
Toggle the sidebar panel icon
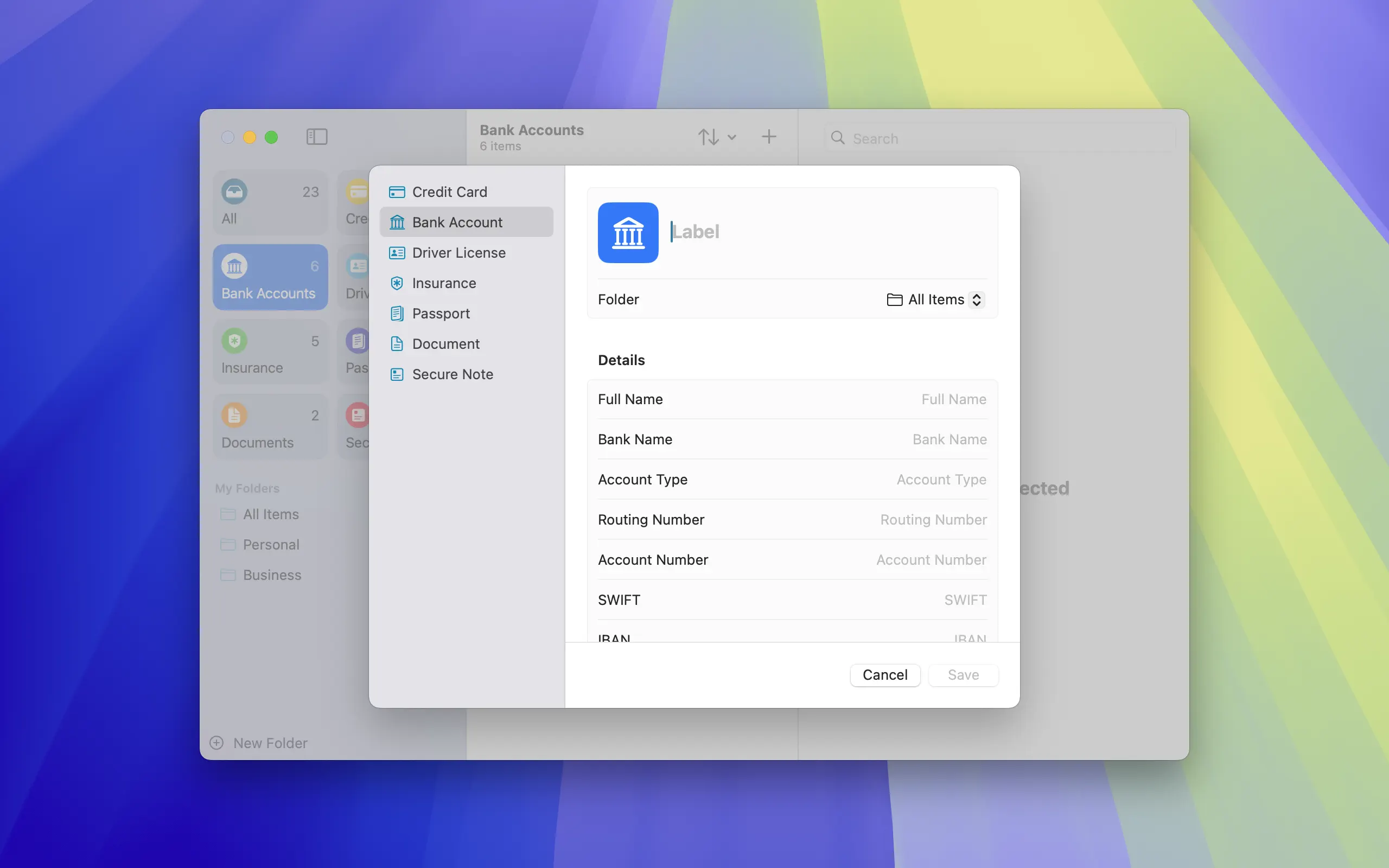[x=316, y=137]
